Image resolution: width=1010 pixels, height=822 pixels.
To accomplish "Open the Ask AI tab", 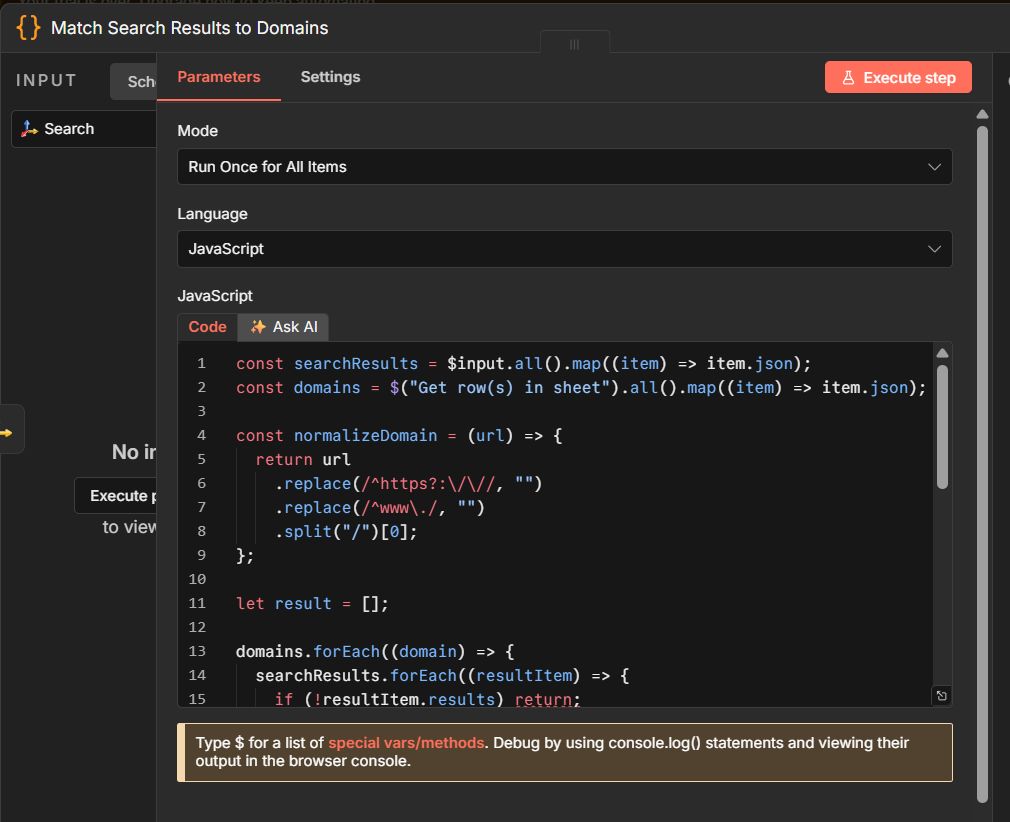I will [283, 327].
